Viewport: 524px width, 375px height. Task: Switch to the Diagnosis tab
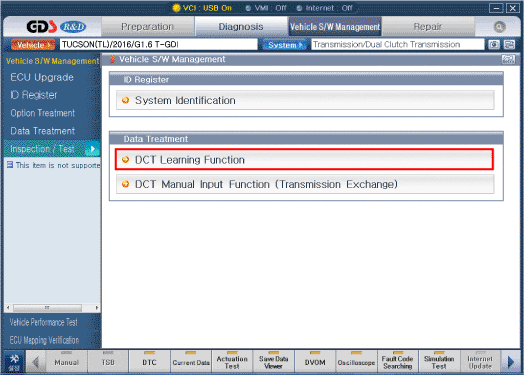coord(241,26)
